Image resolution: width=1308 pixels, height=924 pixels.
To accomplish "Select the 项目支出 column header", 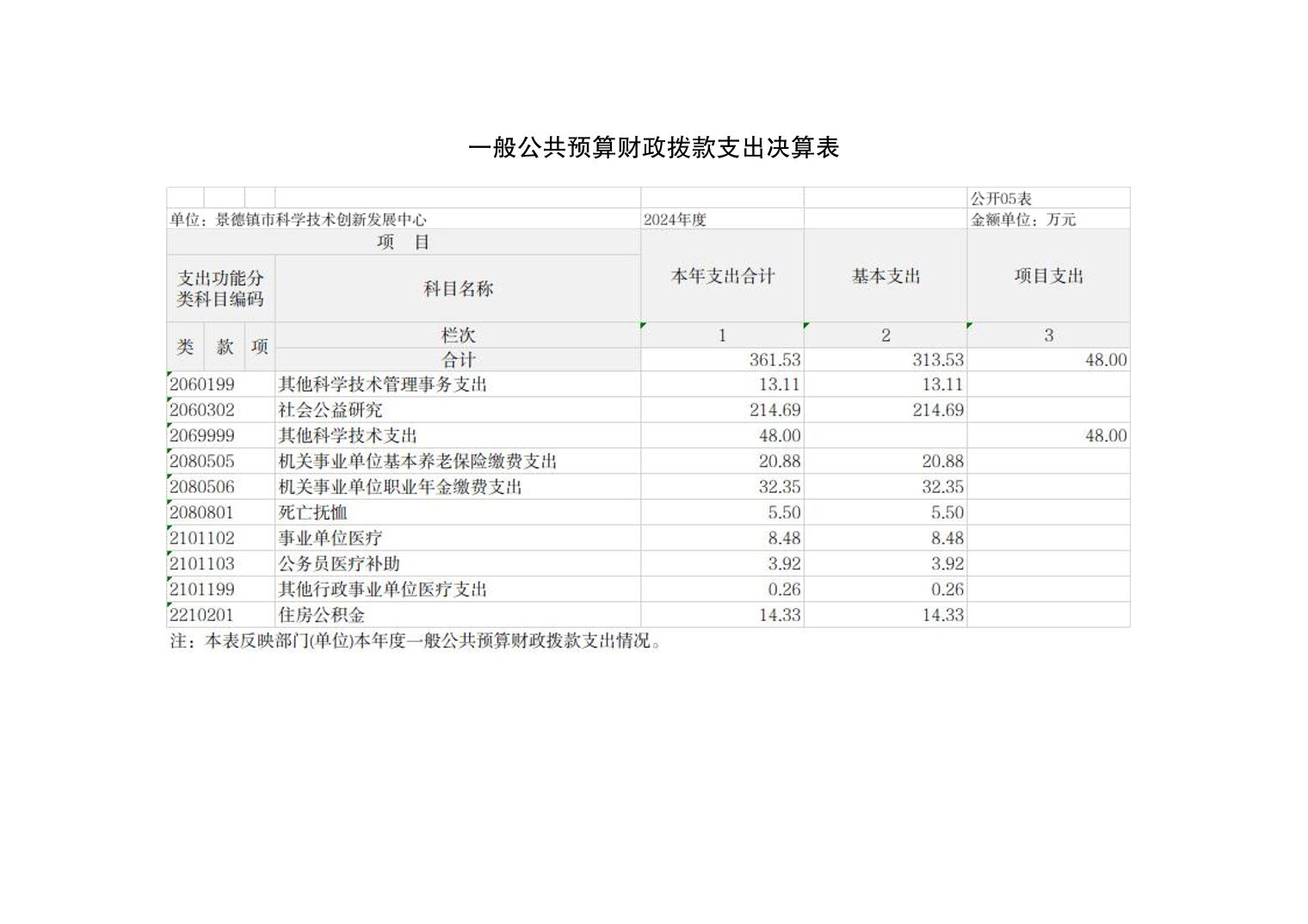I will point(1048,276).
